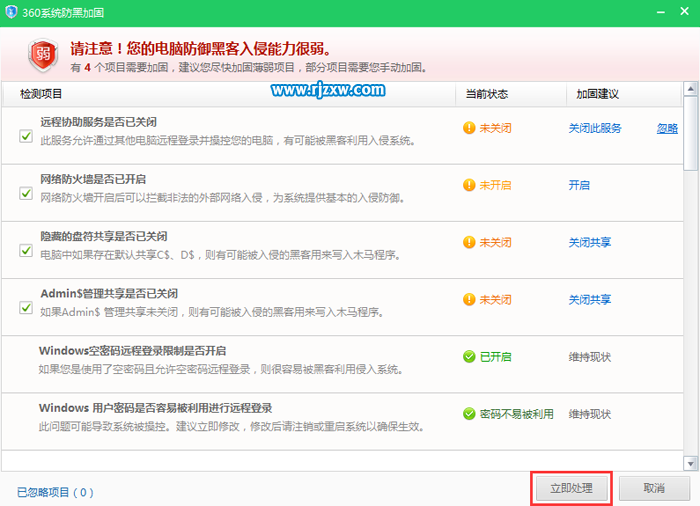
Task: Uncheck 网络防火墙是否已开启 checkbox
Action: [26, 193]
